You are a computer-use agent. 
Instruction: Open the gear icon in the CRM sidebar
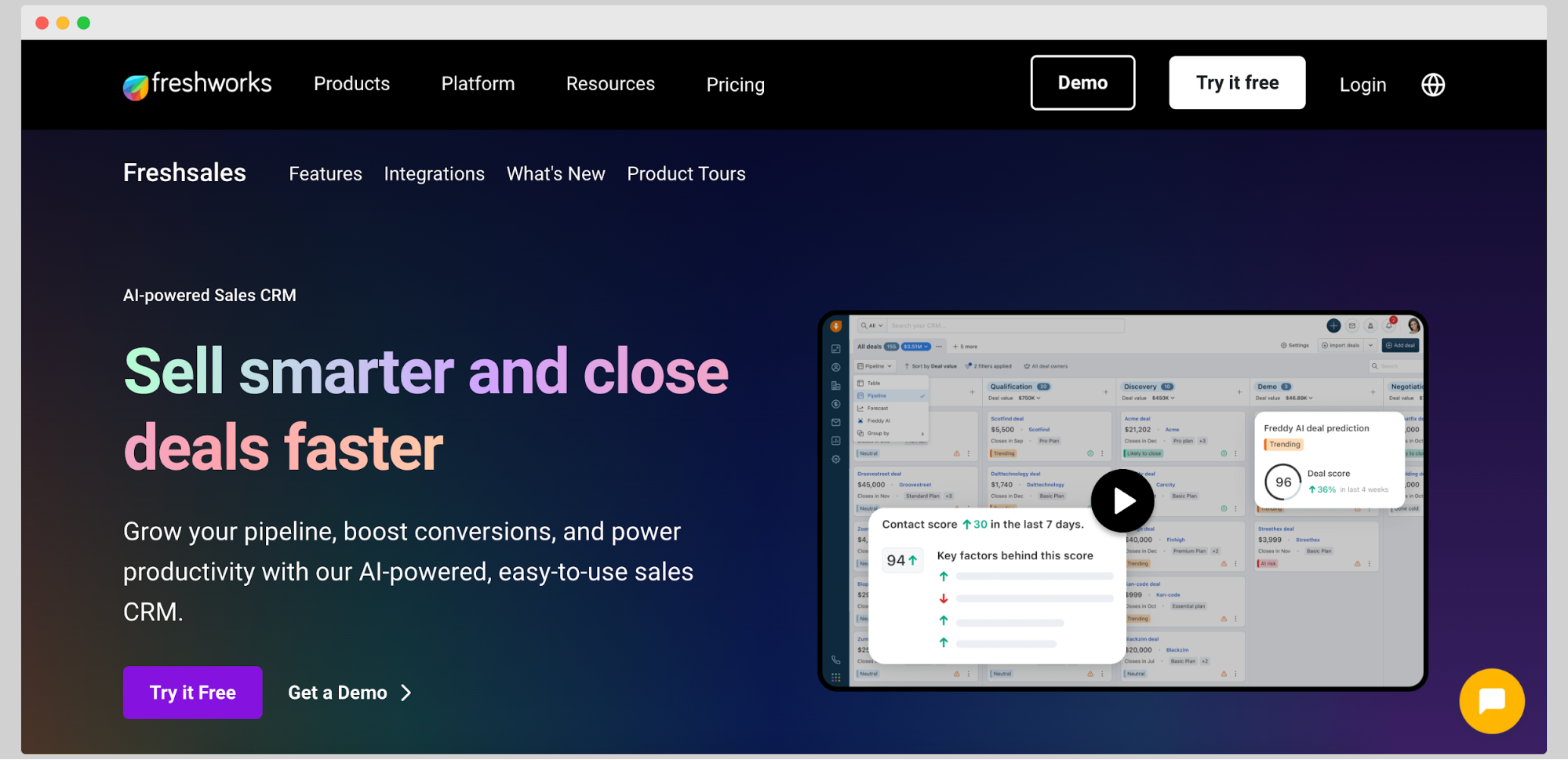tap(836, 459)
